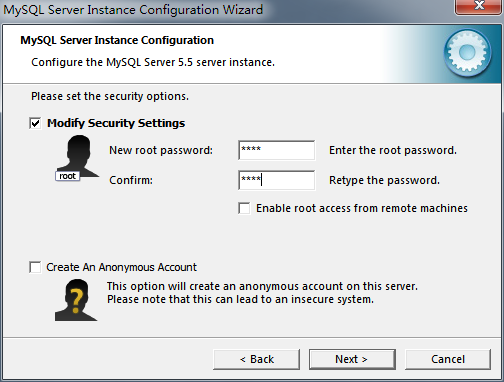Click the root user silhouette icon
This screenshot has width=504, height=382.
click(x=78, y=156)
